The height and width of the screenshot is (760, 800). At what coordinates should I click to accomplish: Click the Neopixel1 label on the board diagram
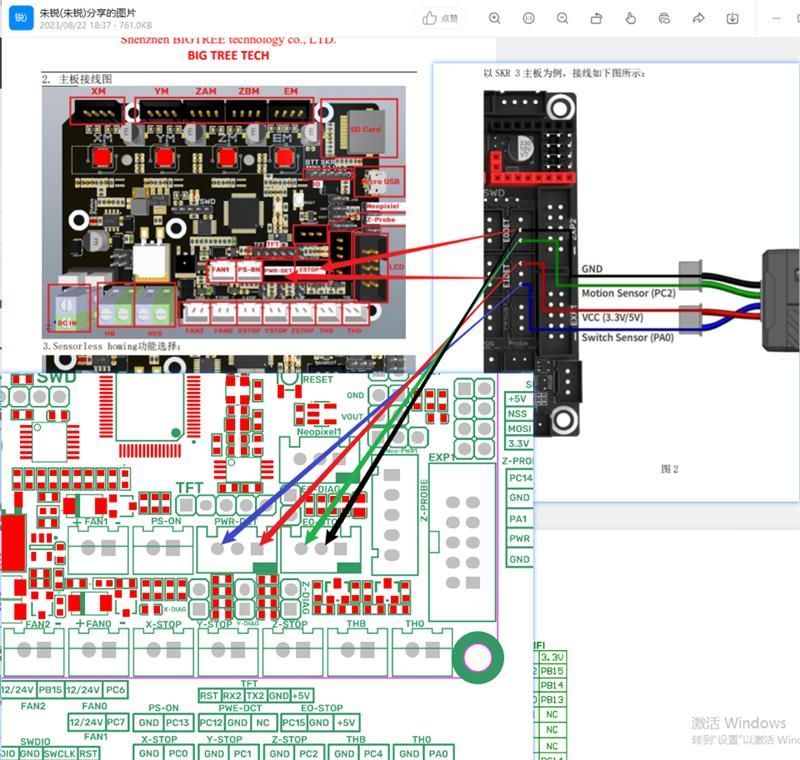tap(319, 432)
